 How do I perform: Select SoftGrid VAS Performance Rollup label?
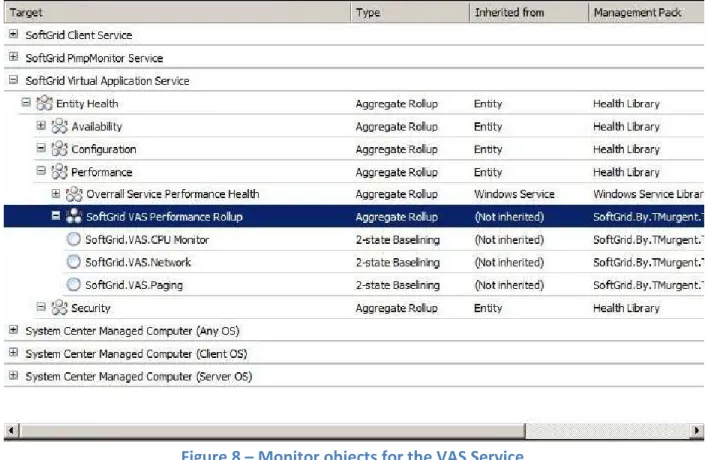164,217
